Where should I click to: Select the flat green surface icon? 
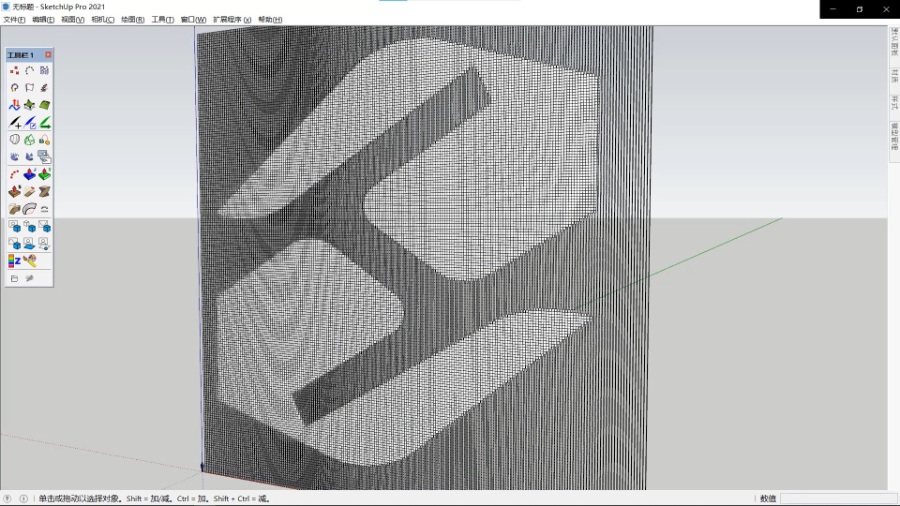click(44, 105)
